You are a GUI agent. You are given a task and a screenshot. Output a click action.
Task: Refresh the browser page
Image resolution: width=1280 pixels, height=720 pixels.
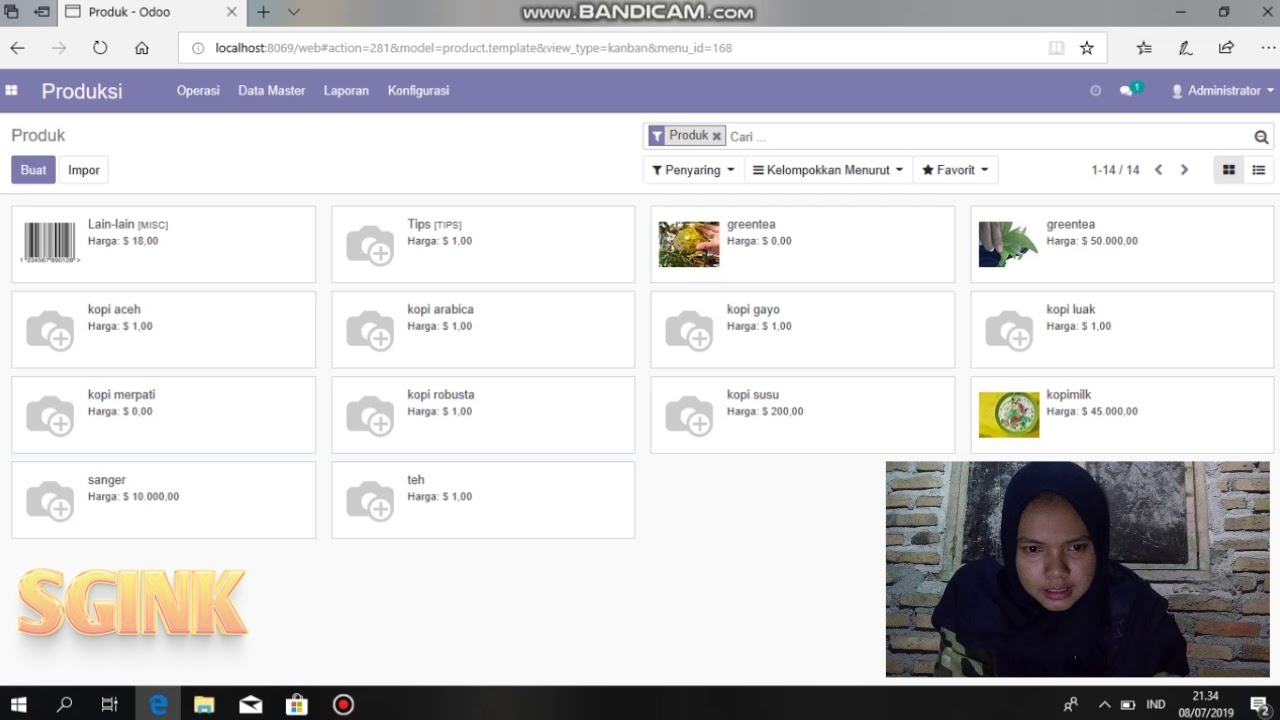100,48
